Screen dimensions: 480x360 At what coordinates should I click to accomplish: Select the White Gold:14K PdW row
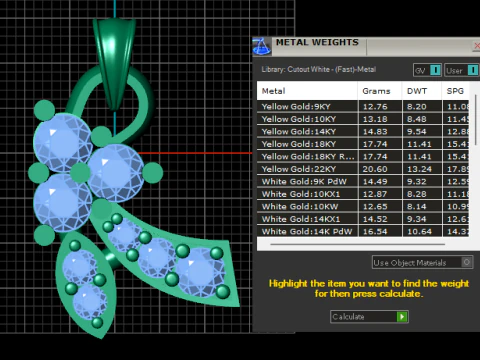click(x=363, y=231)
